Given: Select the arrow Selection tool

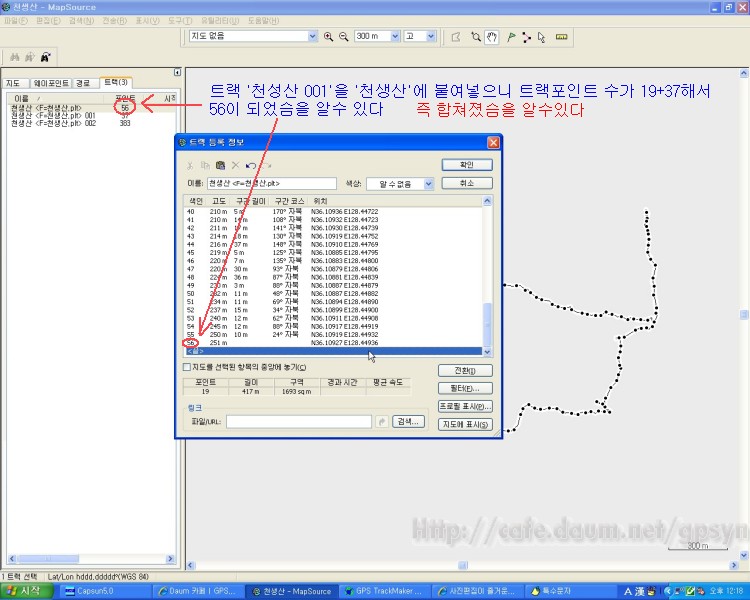Looking at the screenshot, I should click(x=541, y=37).
